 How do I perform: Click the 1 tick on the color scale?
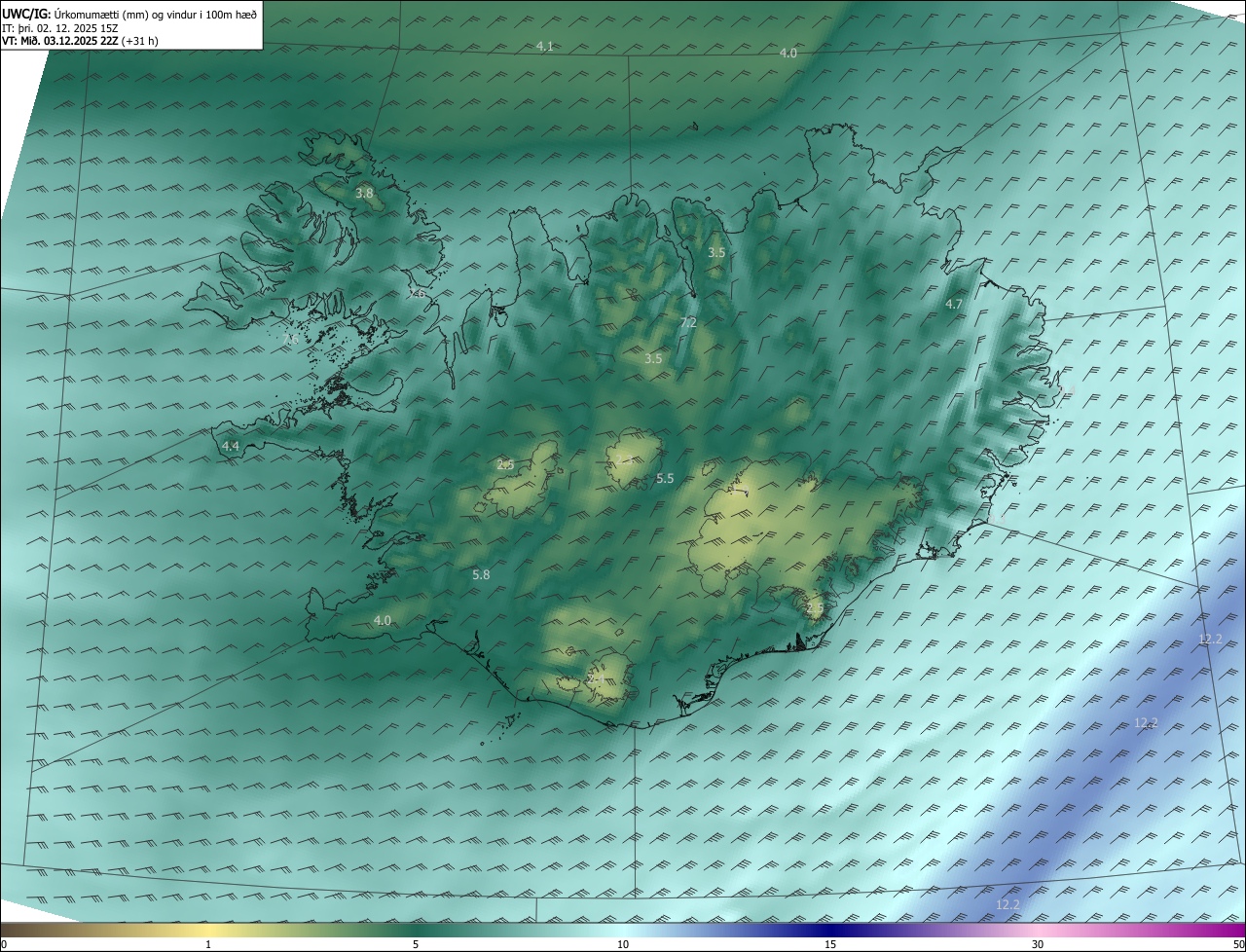pos(208,944)
